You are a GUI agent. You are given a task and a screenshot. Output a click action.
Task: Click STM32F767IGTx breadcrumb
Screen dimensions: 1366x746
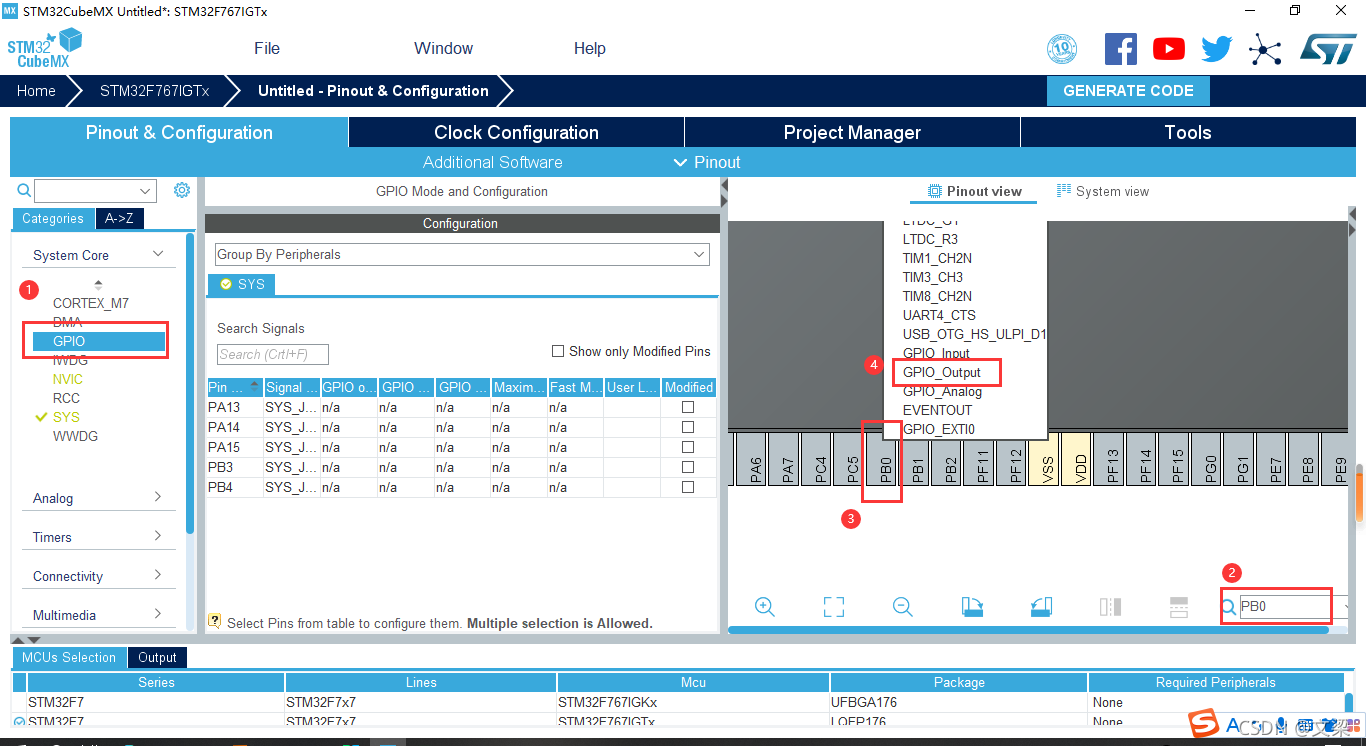point(154,90)
